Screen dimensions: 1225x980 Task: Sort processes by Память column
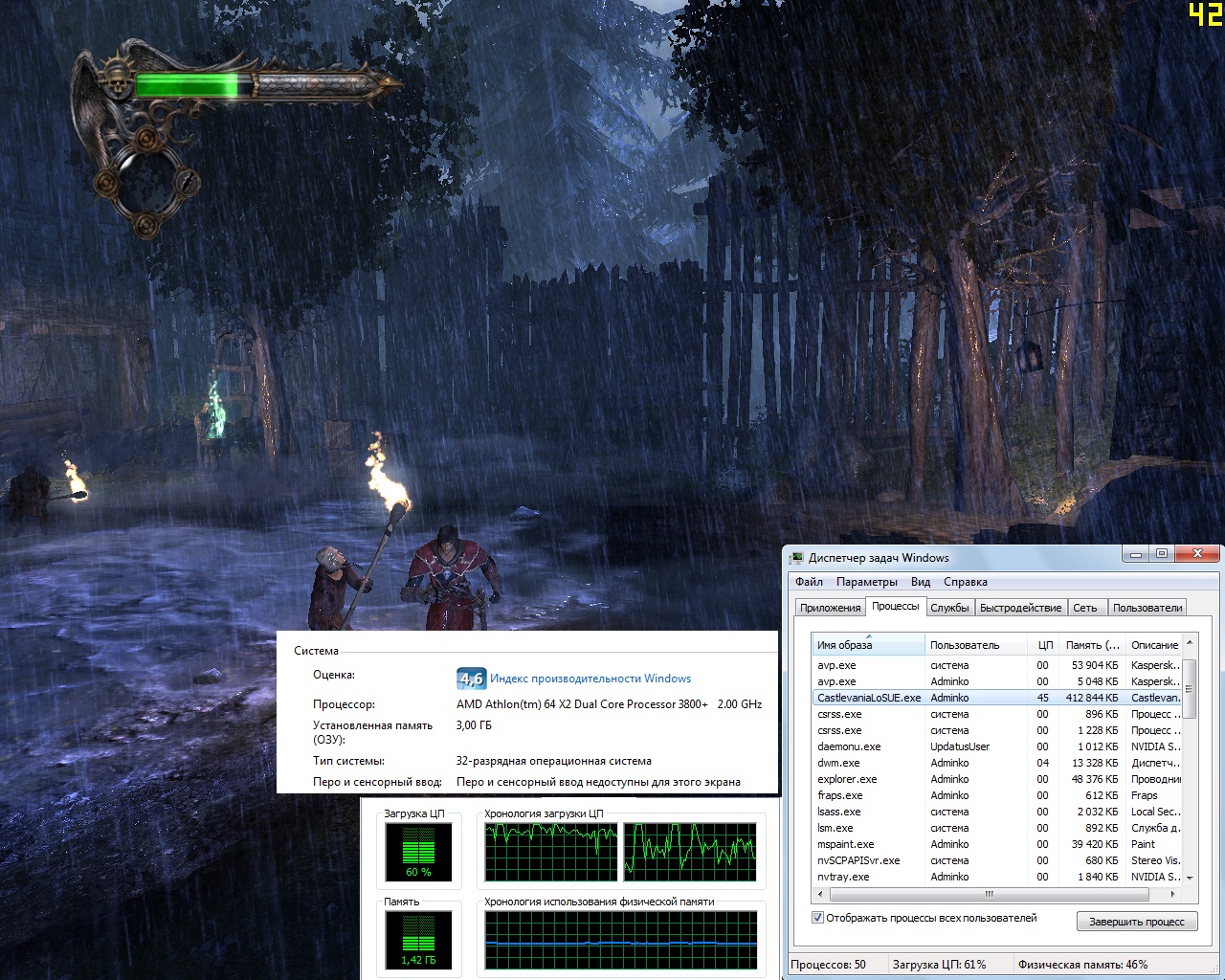(x=1092, y=645)
